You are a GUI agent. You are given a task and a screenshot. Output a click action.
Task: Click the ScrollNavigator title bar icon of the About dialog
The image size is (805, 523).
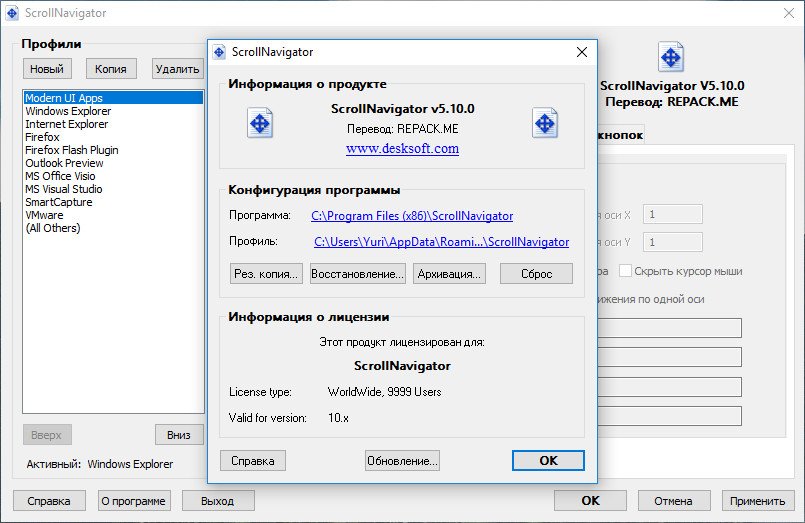pyautogui.click(x=219, y=52)
